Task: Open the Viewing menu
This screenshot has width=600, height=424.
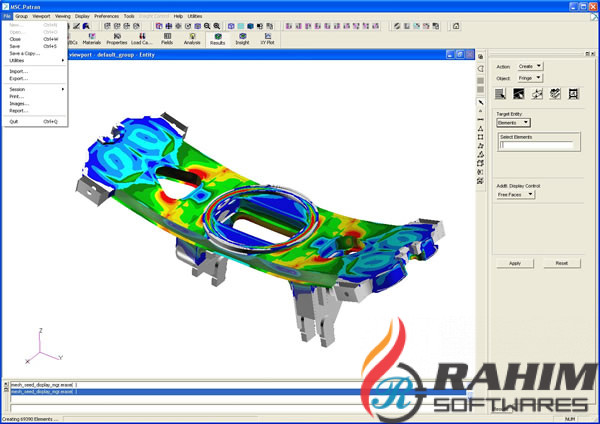Action: tap(63, 16)
